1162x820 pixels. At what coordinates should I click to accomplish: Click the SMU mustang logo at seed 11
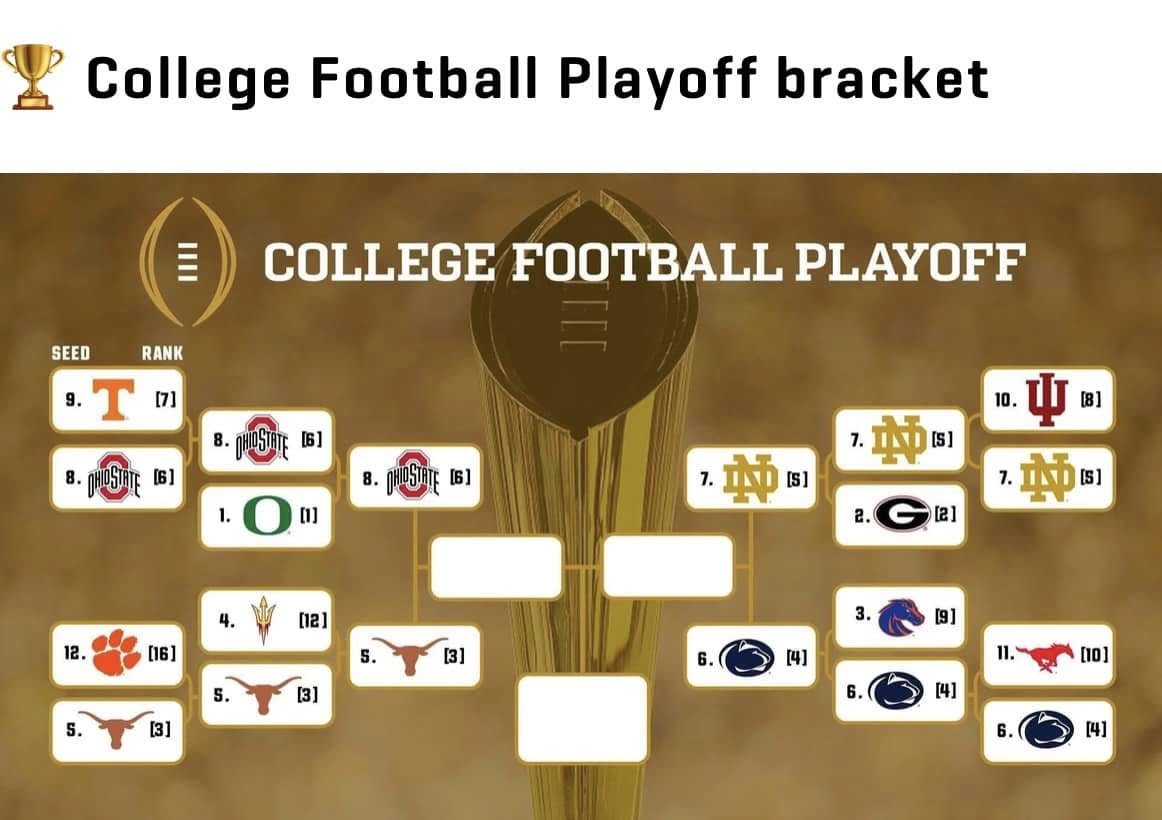tap(1045, 655)
